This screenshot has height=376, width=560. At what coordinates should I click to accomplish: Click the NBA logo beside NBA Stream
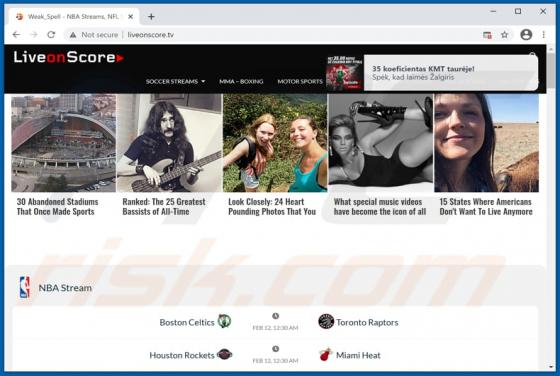pos(25,287)
